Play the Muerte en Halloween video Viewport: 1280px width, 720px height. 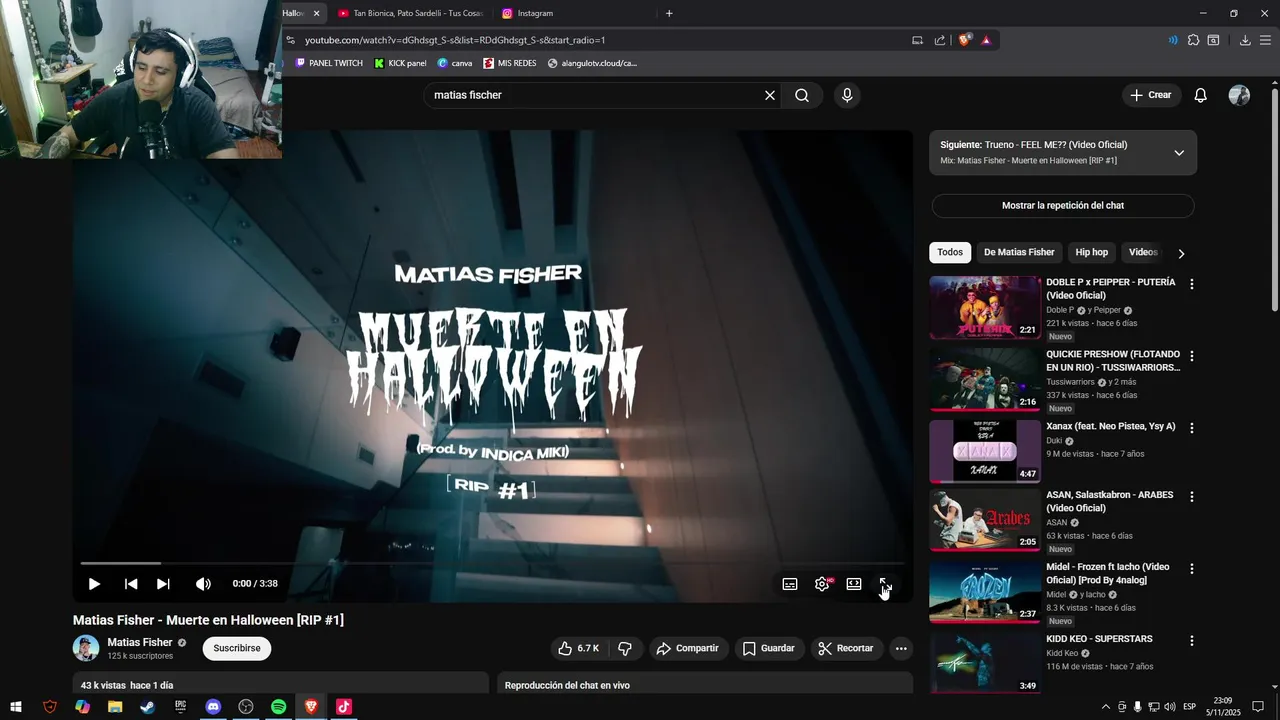click(x=94, y=584)
